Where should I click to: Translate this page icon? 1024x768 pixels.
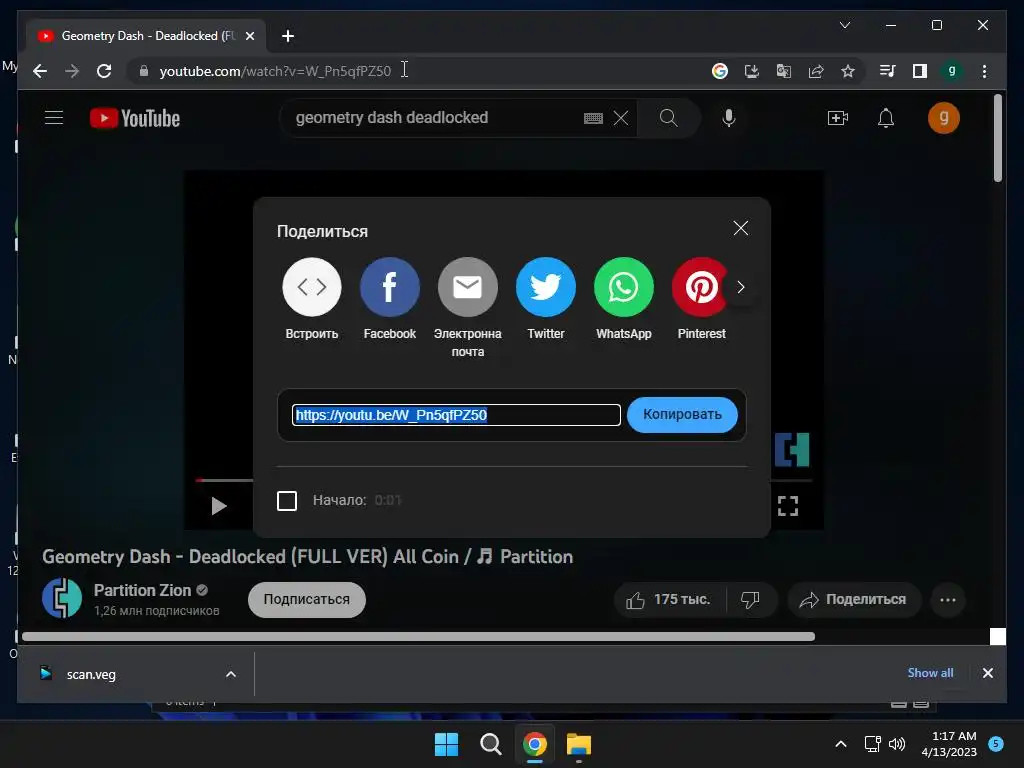coord(784,71)
